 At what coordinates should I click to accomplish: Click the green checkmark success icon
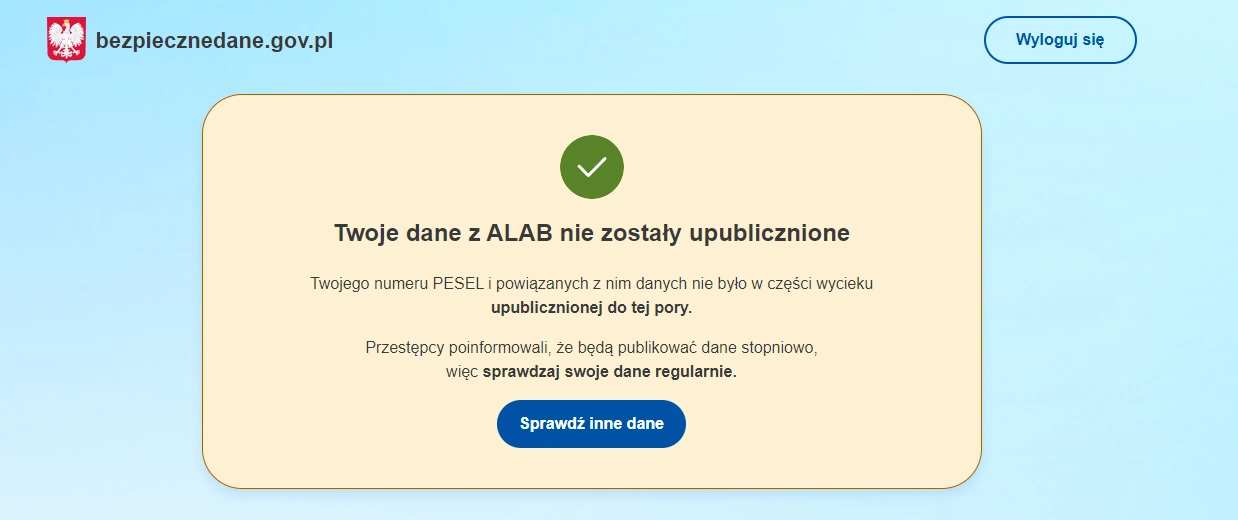[x=592, y=166]
